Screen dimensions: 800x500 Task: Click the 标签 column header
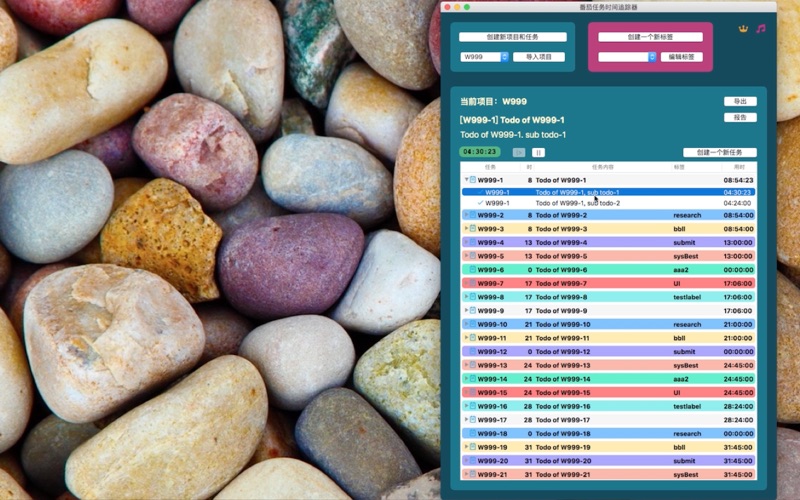[x=679, y=167]
